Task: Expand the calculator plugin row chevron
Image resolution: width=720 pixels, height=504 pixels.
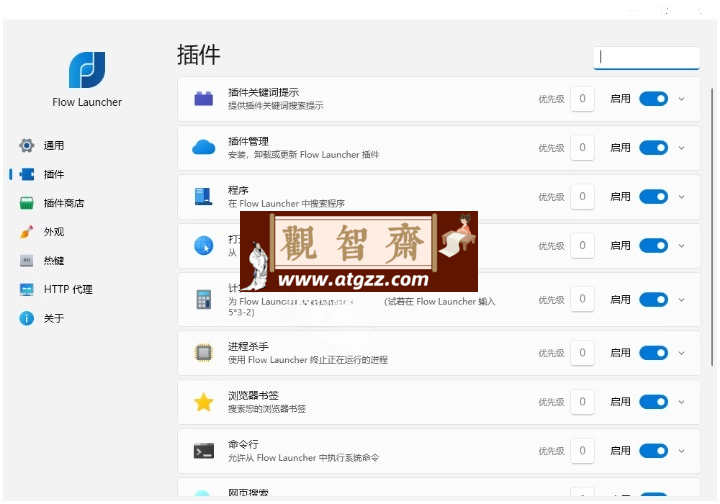Action: coord(681,300)
